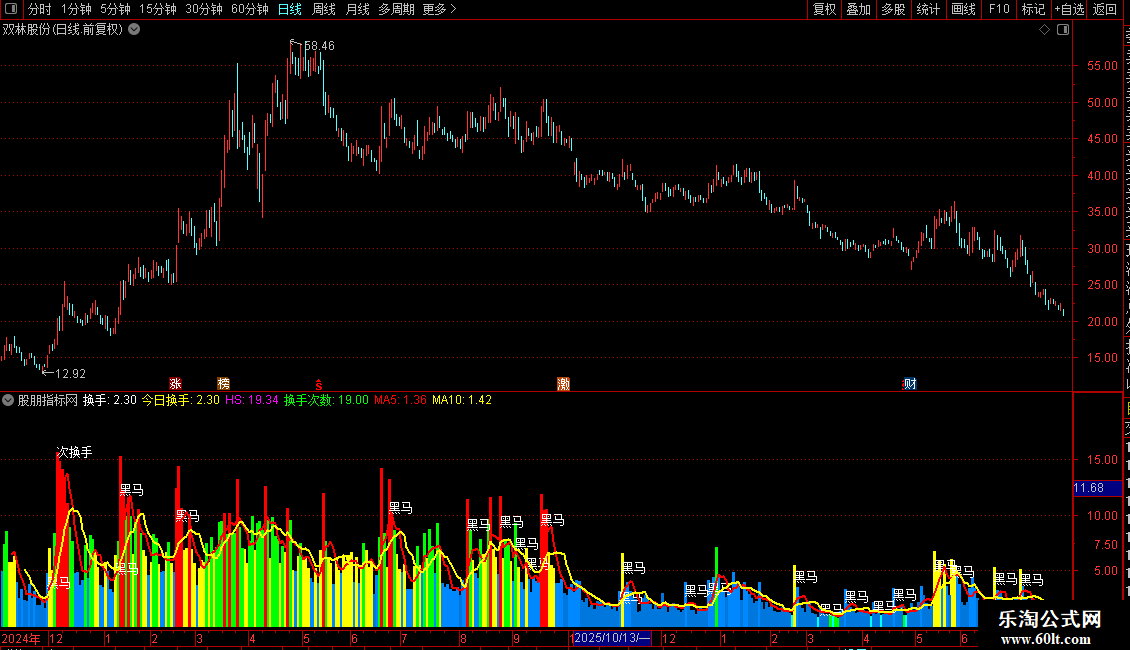Open the 双林股份 chart title dropdown arrow
This screenshot has width=1130, height=650.
click(x=134, y=30)
